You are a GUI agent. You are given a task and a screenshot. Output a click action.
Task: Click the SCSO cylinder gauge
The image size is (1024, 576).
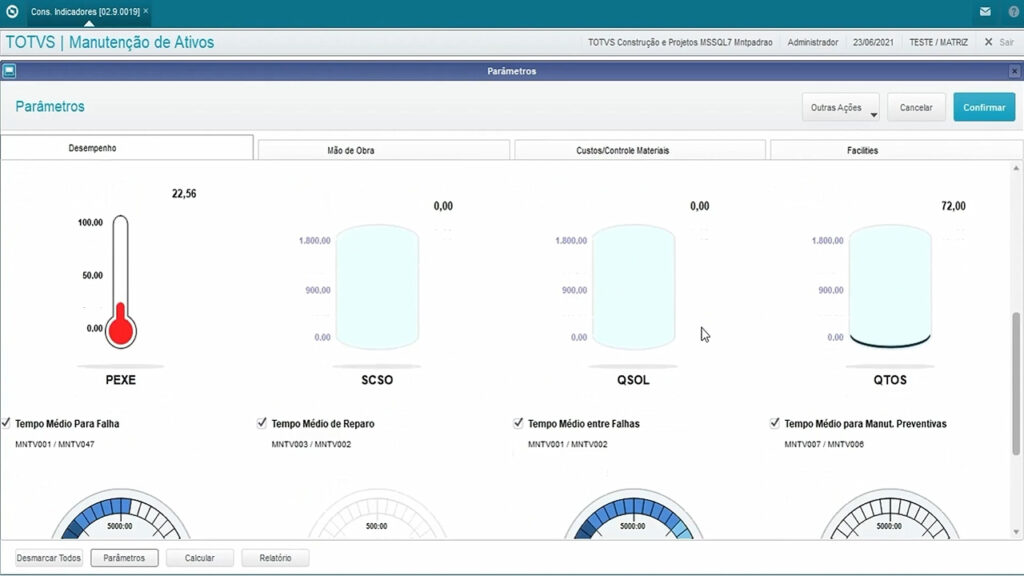click(377, 287)
